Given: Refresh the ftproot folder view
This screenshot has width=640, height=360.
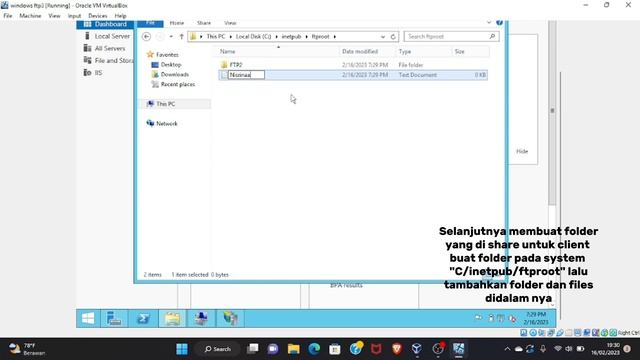Looking at the screenshot, I should pos(393,37).
